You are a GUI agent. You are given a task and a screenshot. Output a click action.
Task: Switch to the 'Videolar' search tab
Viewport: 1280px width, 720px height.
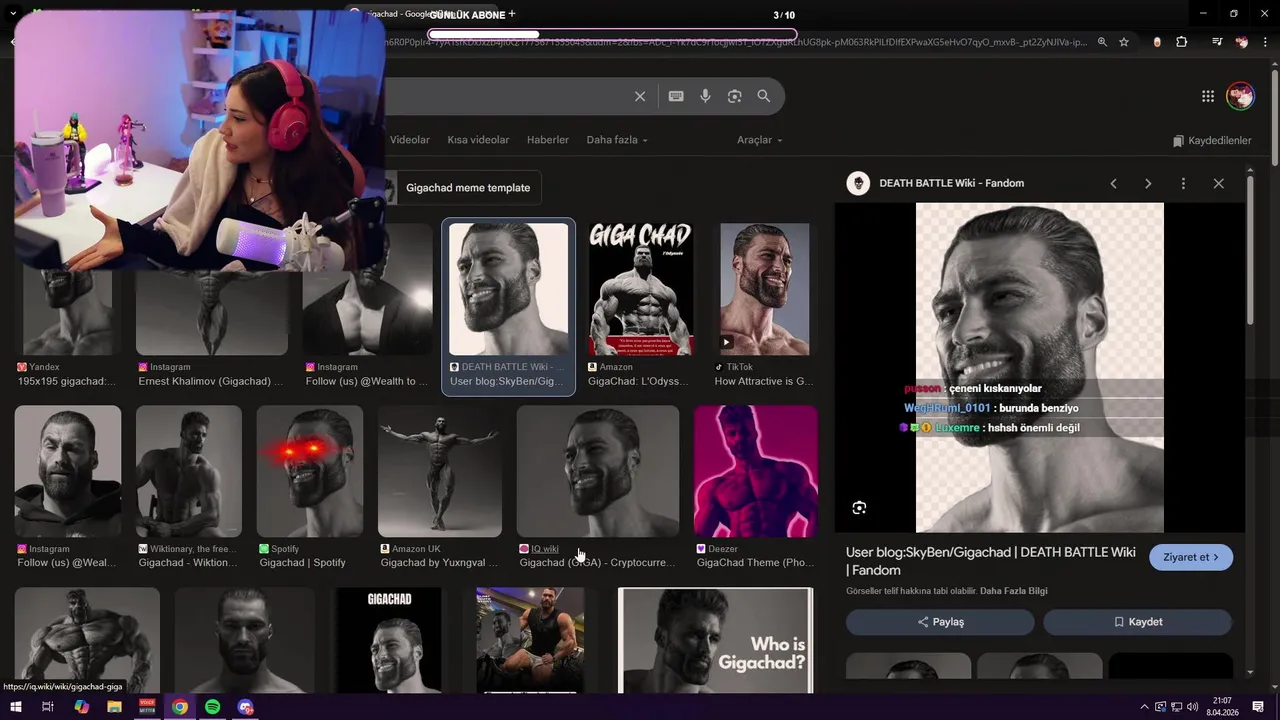409,140
